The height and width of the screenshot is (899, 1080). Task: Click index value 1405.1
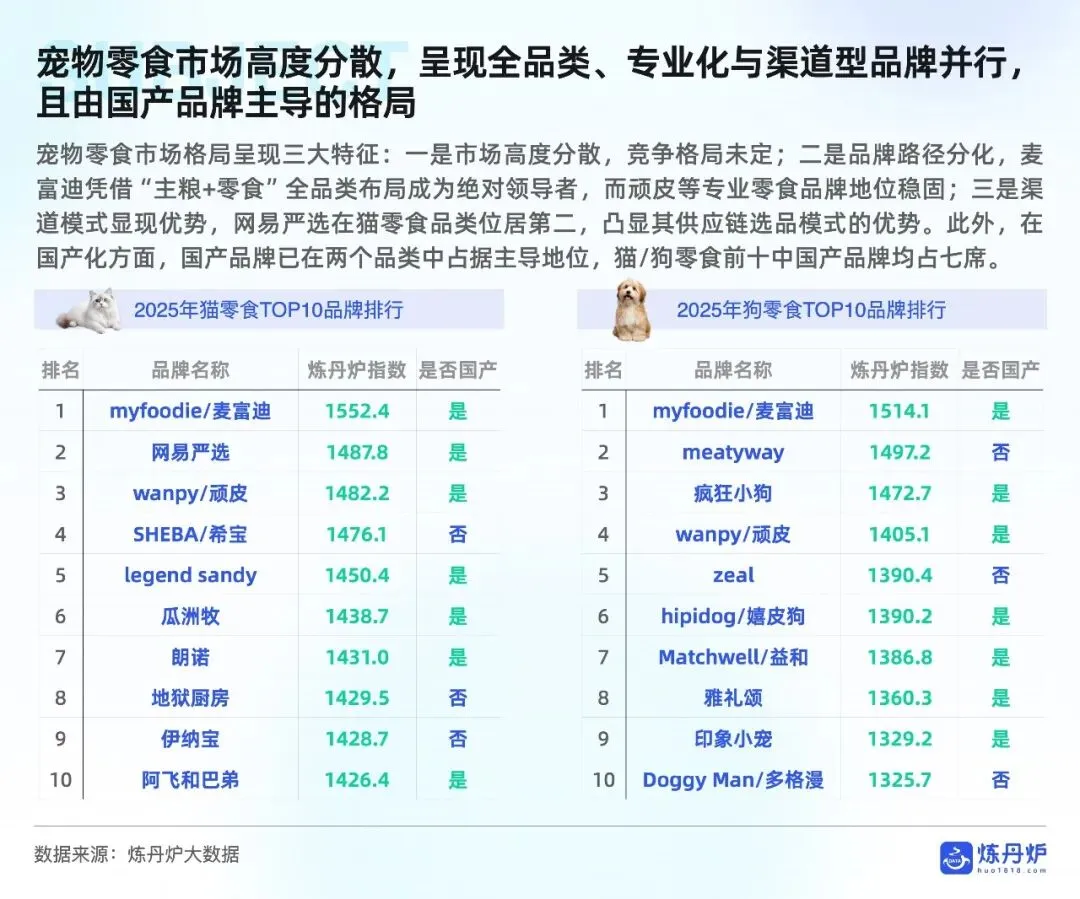click(899, 535)
